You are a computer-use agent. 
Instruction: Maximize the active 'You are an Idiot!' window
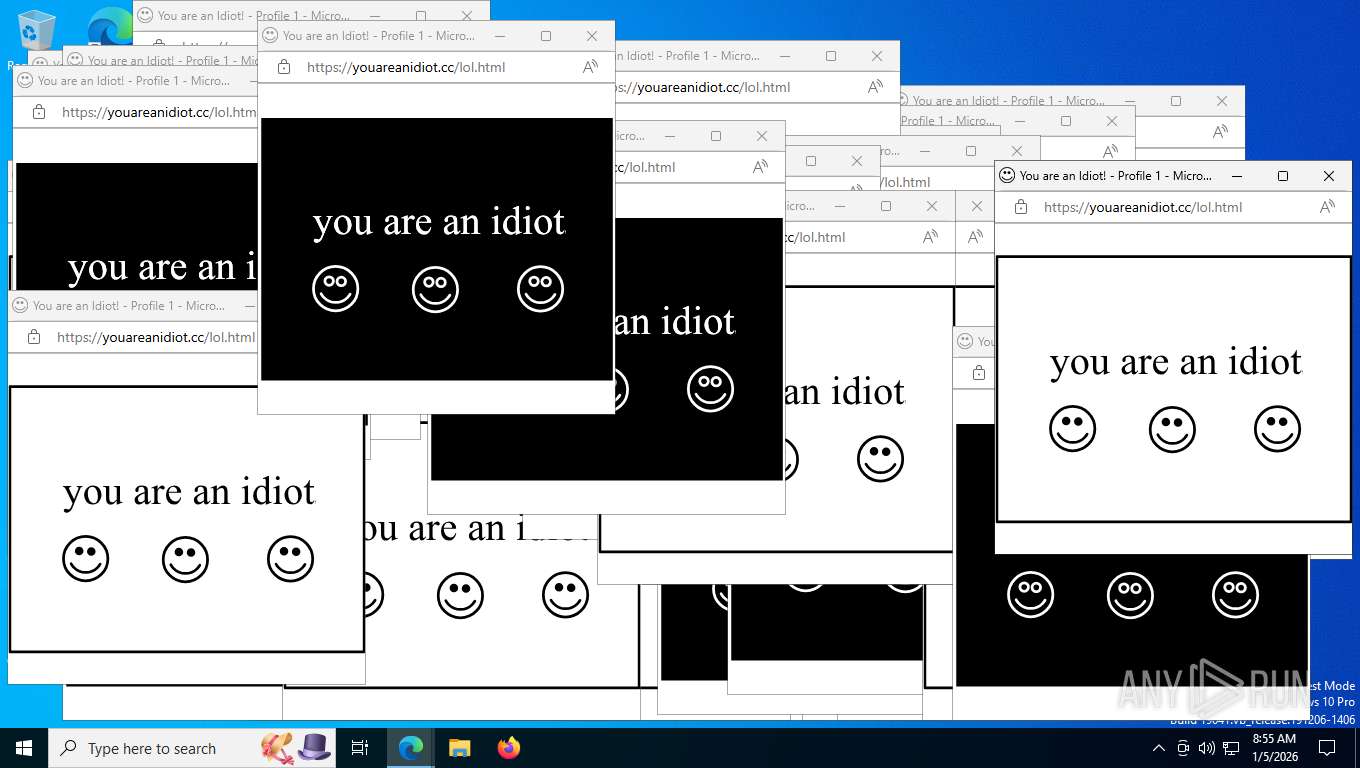click(x=1283, y=175)
